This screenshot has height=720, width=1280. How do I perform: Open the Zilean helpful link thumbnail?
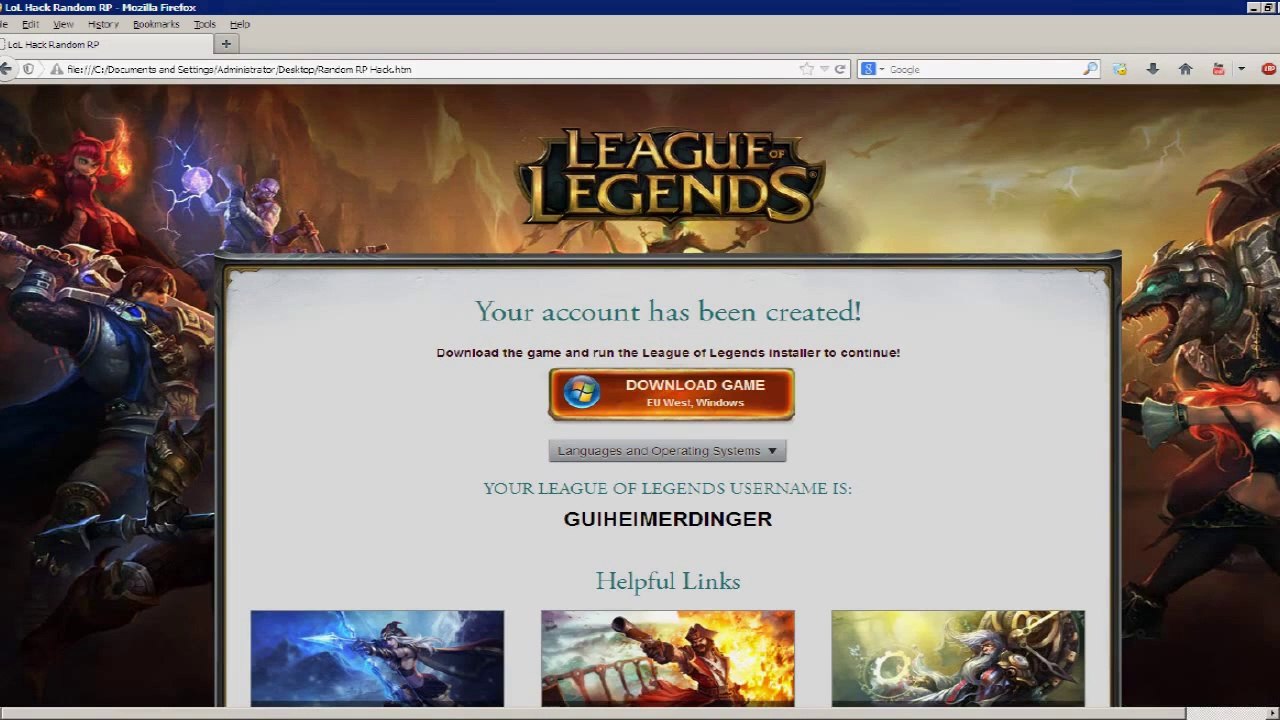(x=958, y=658)
